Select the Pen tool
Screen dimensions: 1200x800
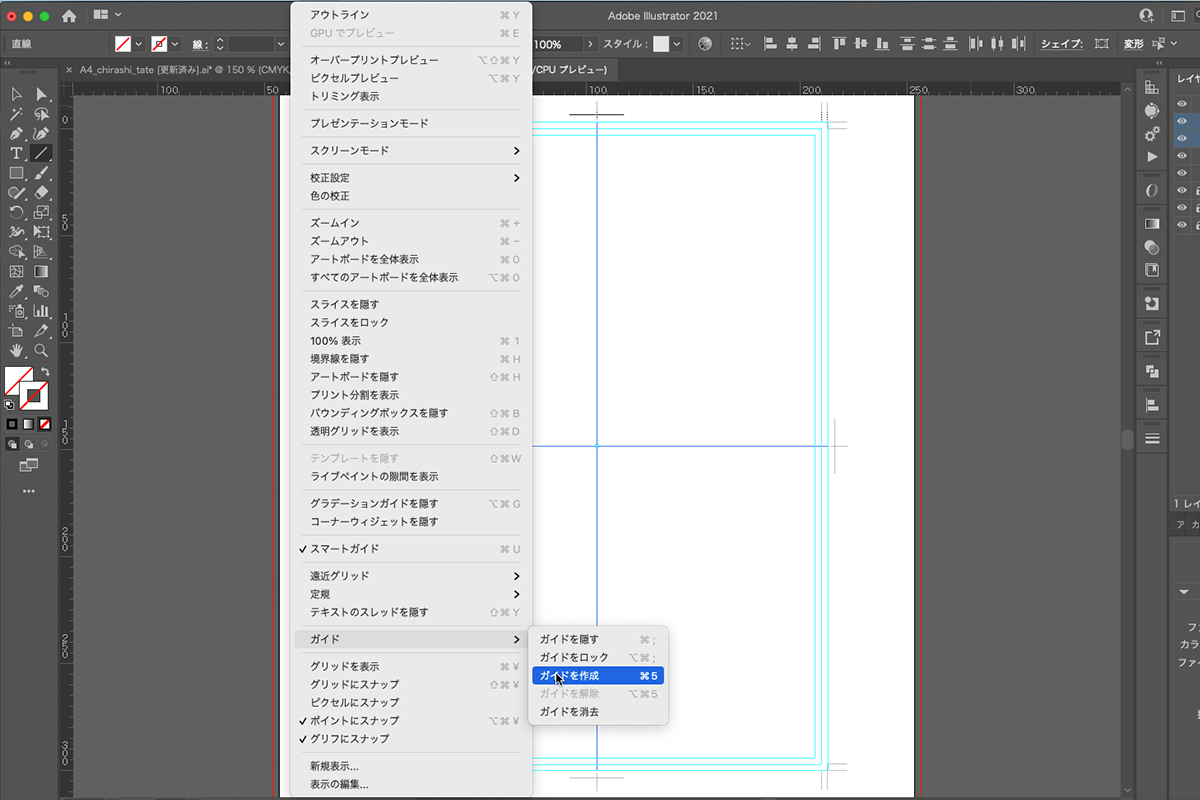[16, 133]
